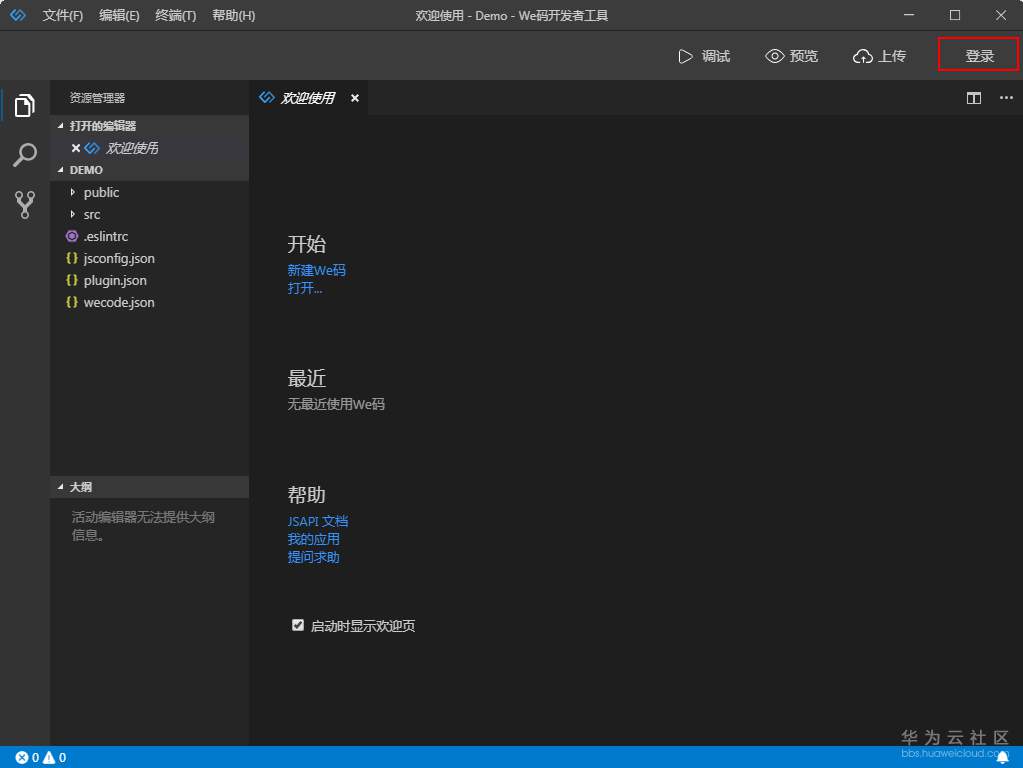Close 欢迎使用 in the open editors list
Image resolution: width=1023 pixels, height=768 pixels.
[76, 148]
